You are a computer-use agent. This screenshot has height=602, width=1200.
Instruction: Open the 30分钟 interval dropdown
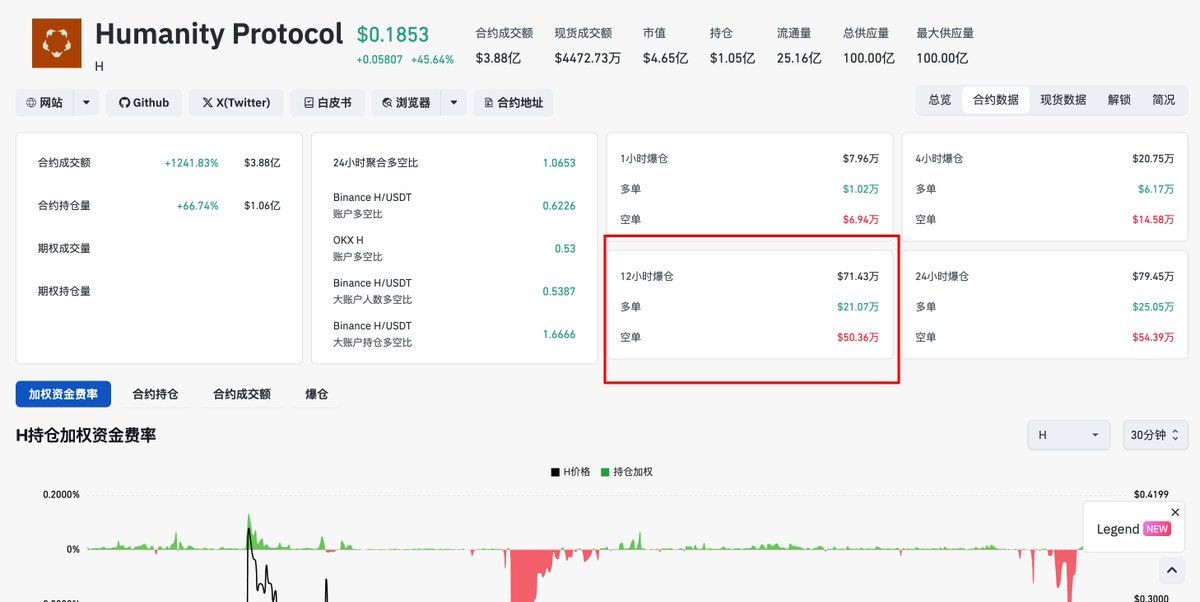click(x=1155, y=435)
